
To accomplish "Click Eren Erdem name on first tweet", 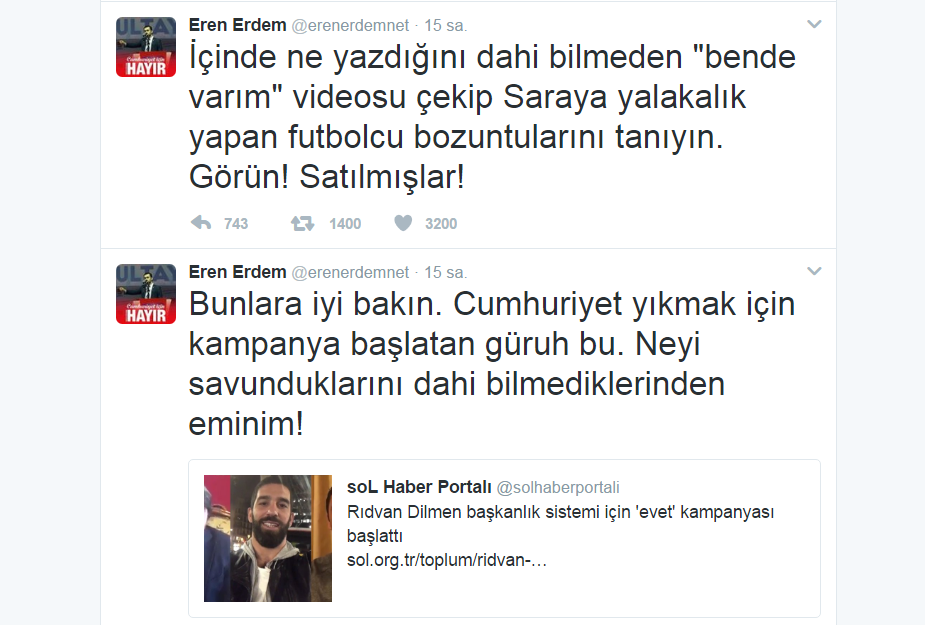I will 237,25.
